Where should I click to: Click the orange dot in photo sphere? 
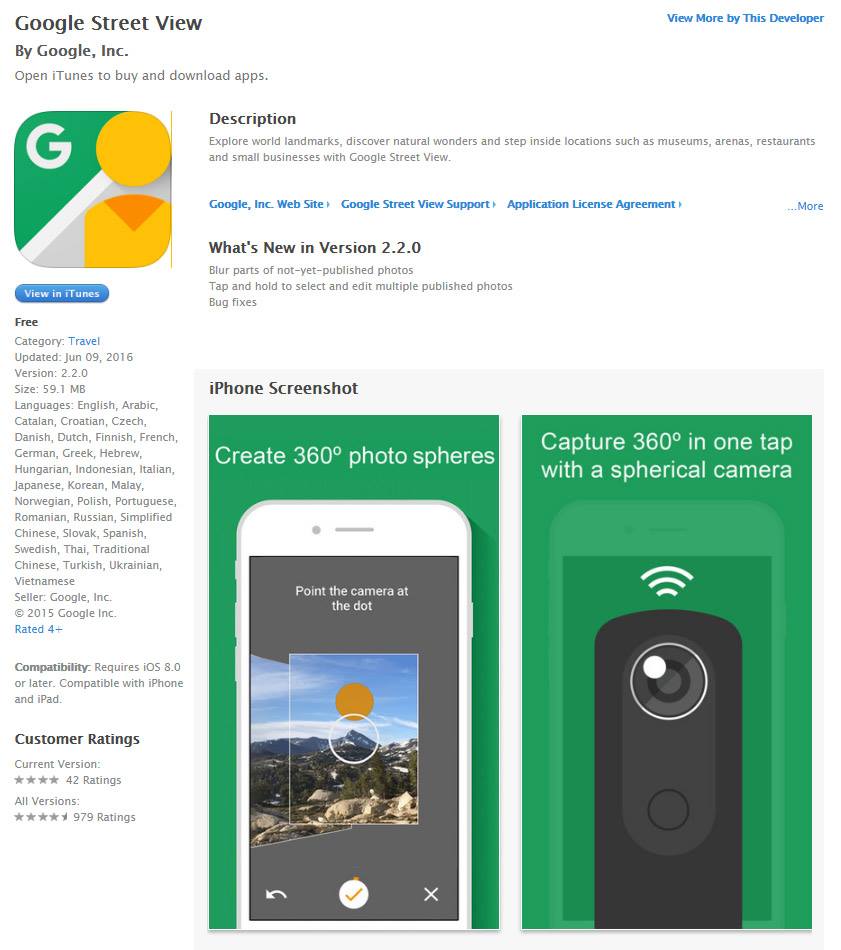354,701
